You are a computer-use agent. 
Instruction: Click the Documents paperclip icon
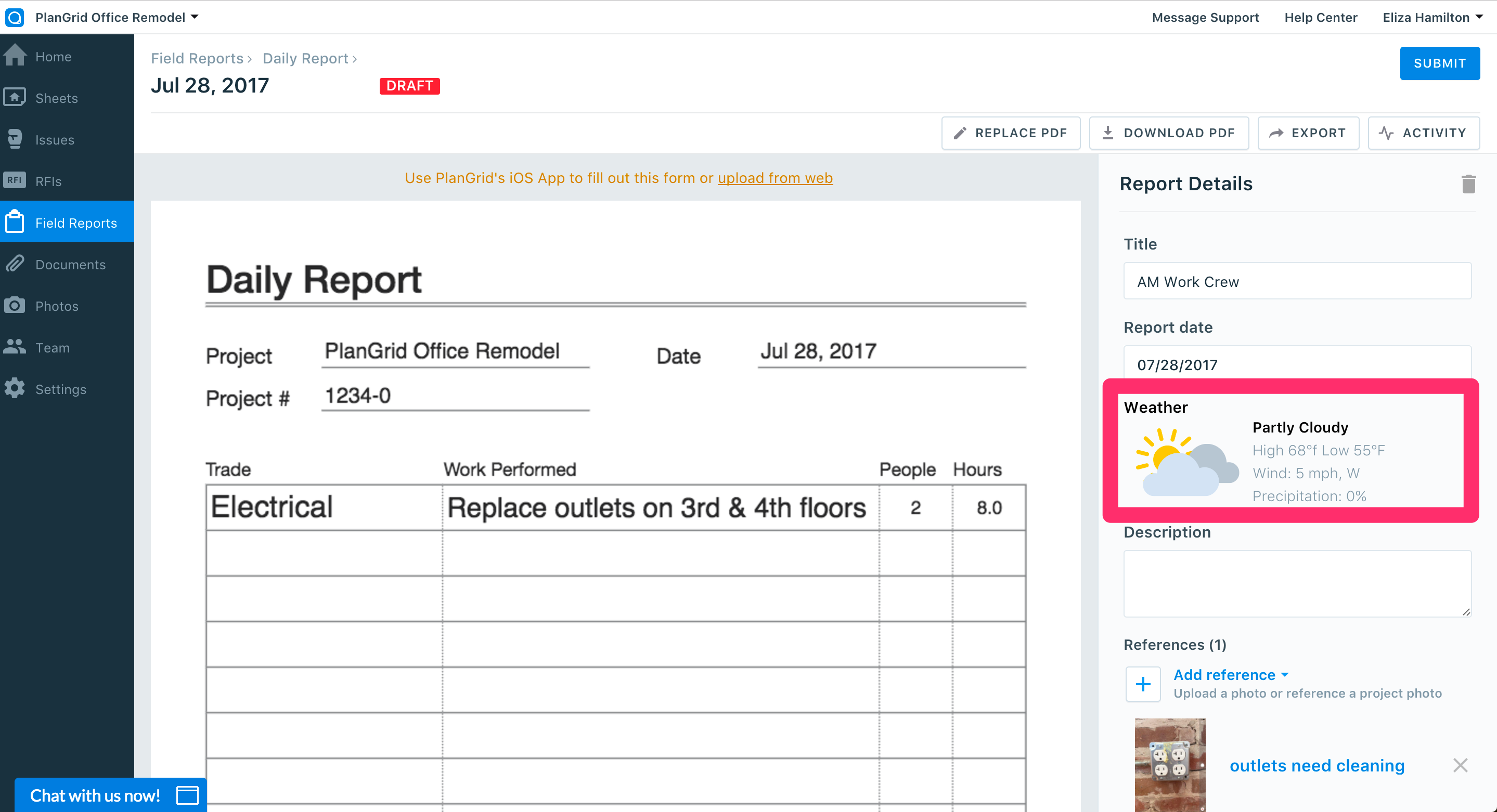click(x=15, y=264)
